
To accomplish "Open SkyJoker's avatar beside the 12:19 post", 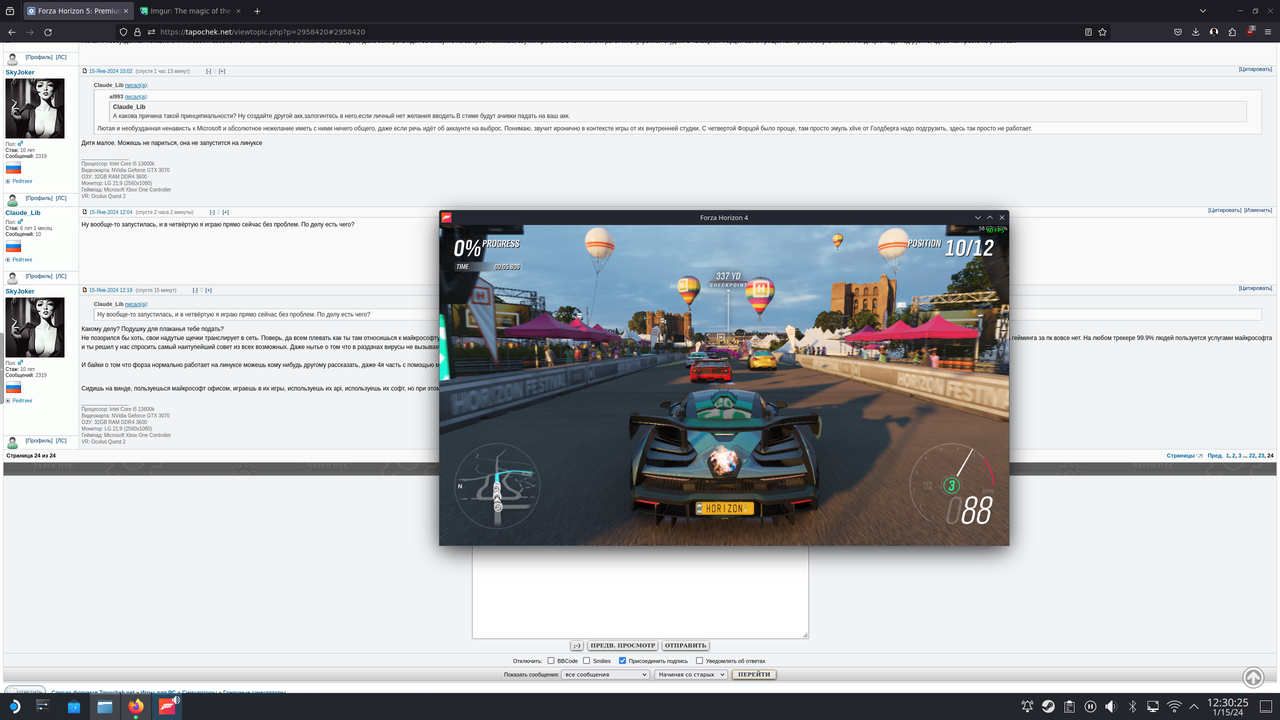I will click(x=35, y=327).
